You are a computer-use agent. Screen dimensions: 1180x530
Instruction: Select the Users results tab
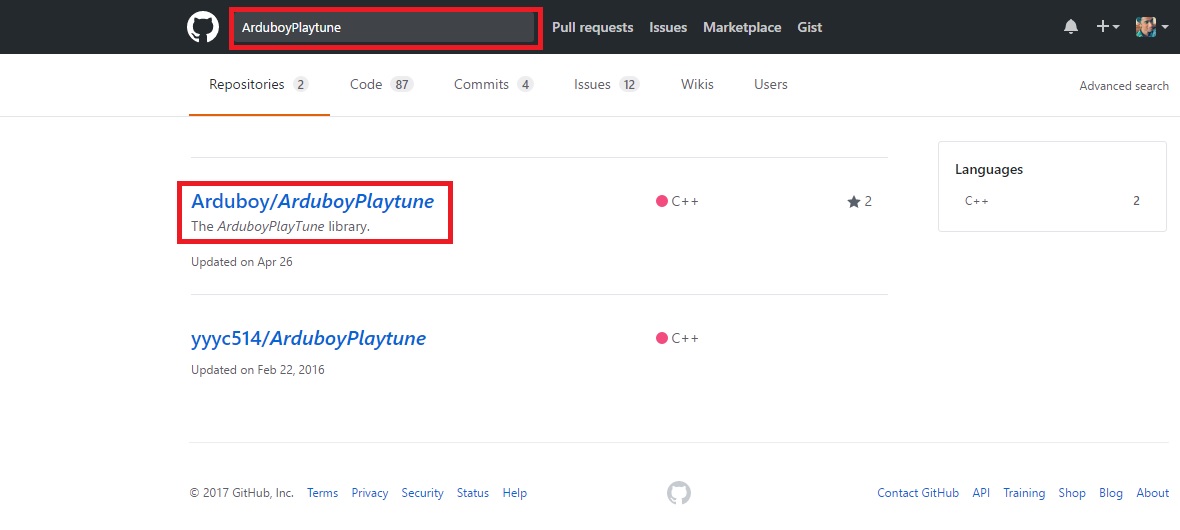770,85
